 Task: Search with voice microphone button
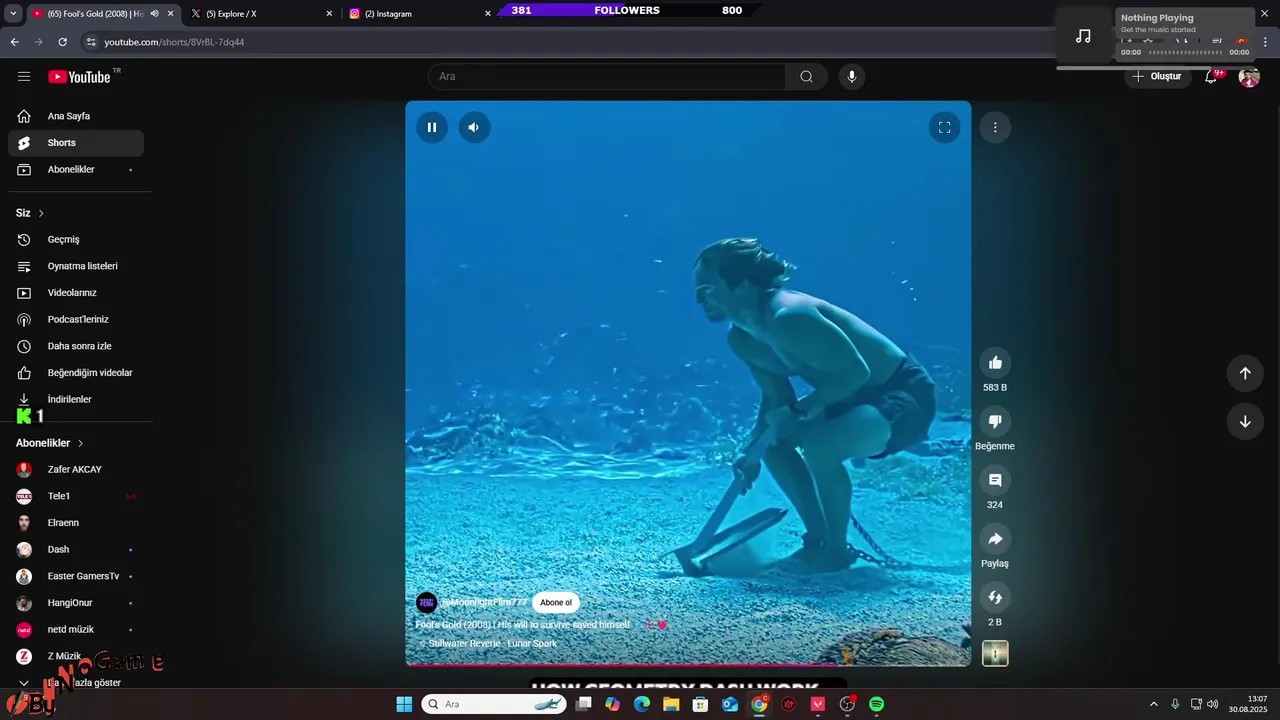point(852,76)
